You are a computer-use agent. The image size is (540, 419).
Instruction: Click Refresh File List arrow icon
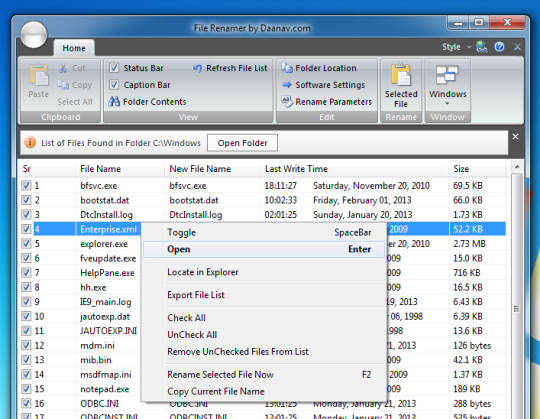point(197,68)
